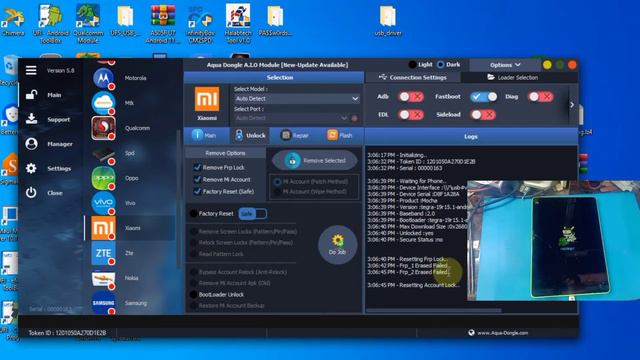Switch to the Unlock tab
This screenshot has width=640, height=360.
pyautogui.click(x=250, y=135)
